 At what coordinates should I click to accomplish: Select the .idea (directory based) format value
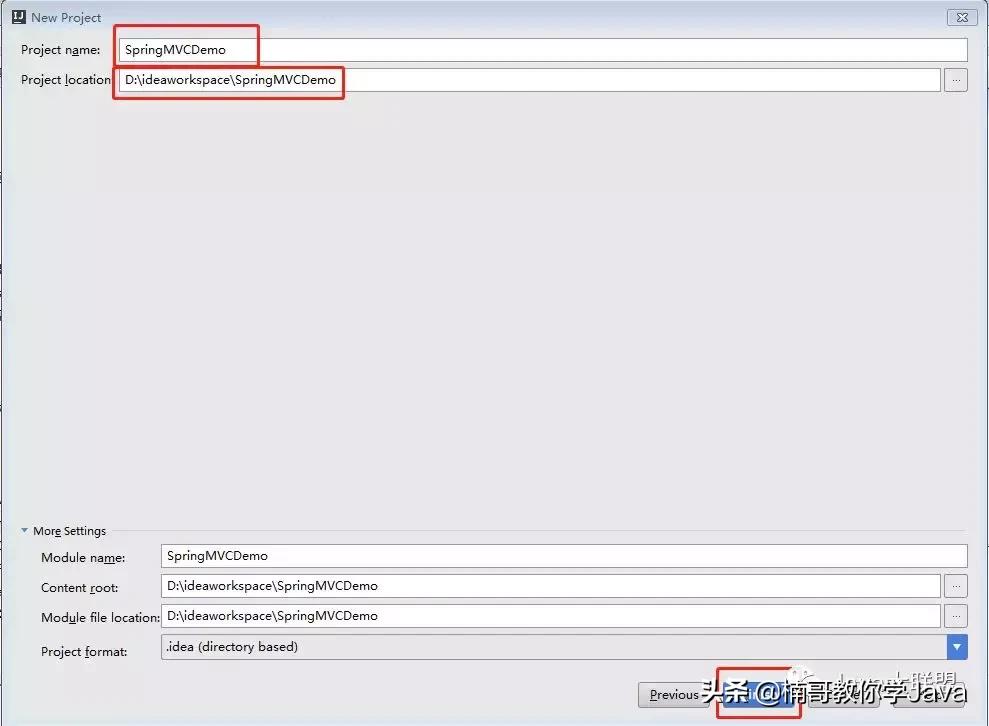click(x=232, y=646)
